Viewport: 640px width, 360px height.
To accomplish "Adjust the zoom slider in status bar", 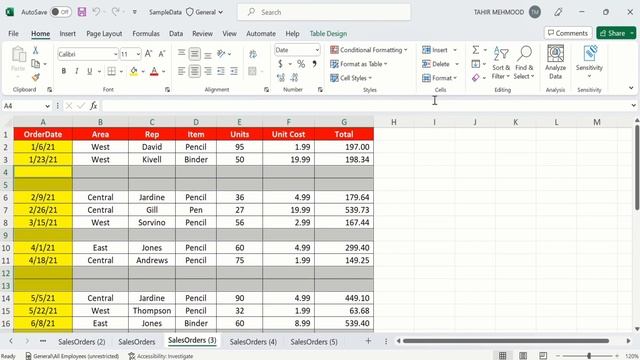I will (589, 356).
